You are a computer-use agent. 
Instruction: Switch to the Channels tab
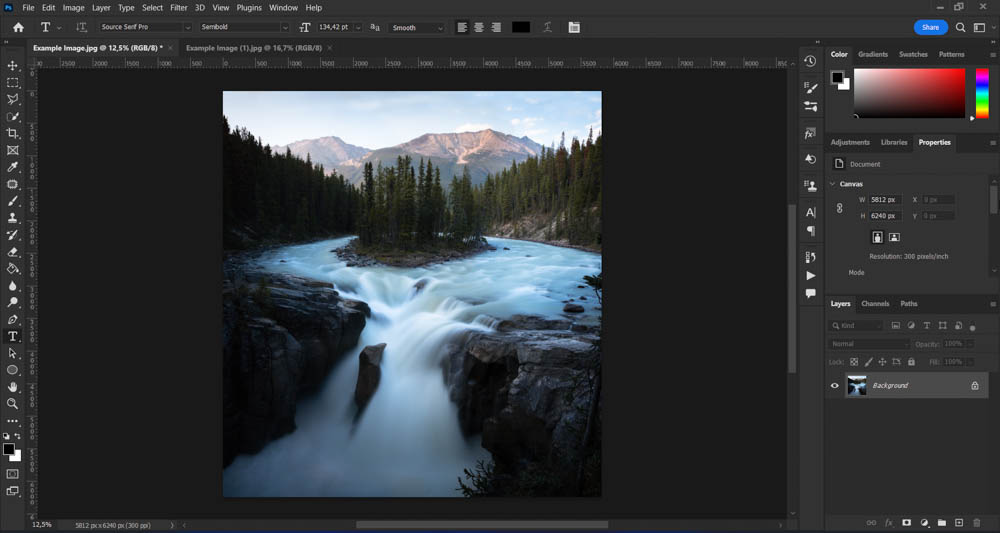pos(875,304)
